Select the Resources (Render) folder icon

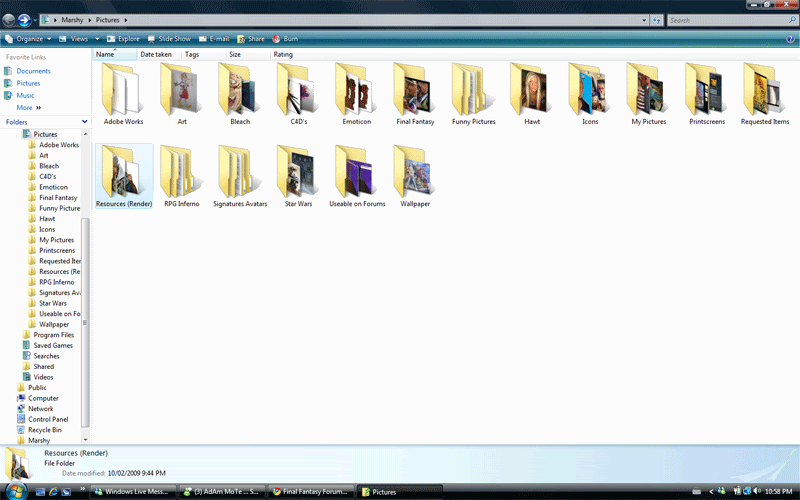click(122, 172)
